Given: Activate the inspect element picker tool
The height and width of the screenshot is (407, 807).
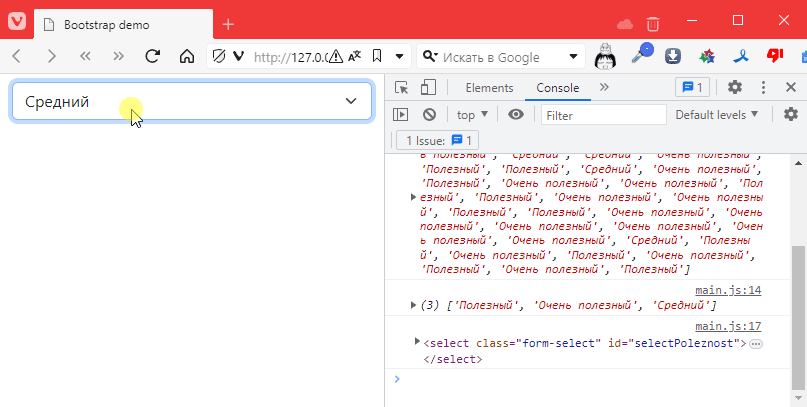Looking at the screenshot, I should click(x=401, y=88).
